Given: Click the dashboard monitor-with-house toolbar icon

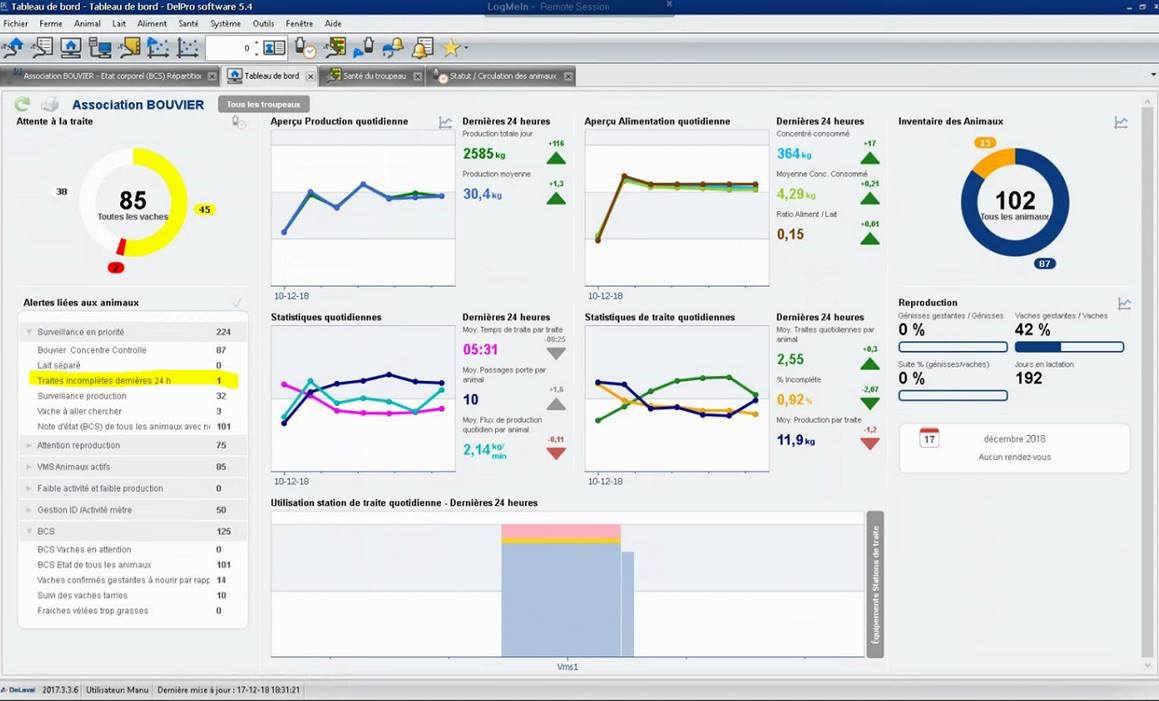Looking at the screenshot, I should click(71, 48).
